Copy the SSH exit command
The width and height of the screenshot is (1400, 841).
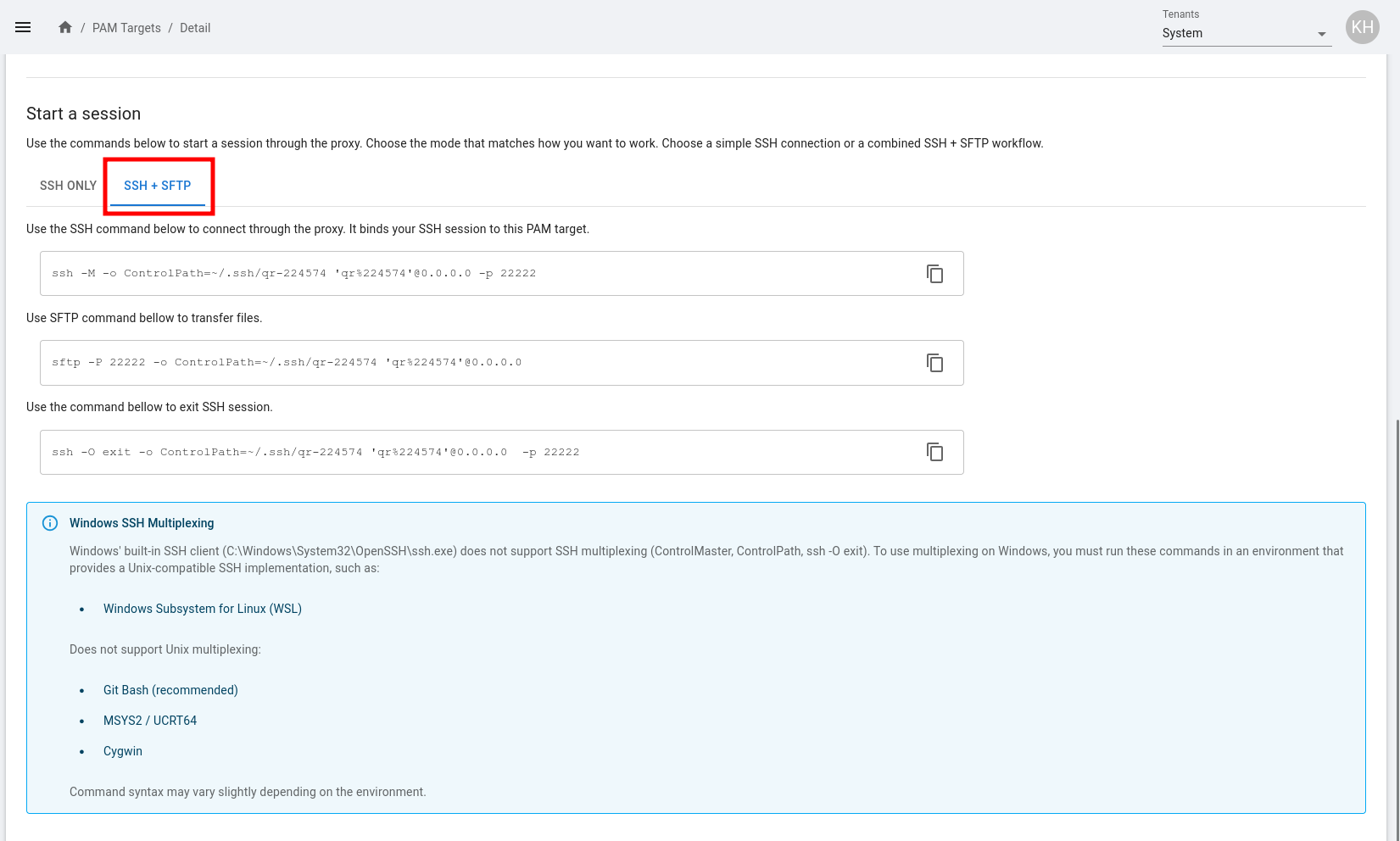(x=934, y=452)
